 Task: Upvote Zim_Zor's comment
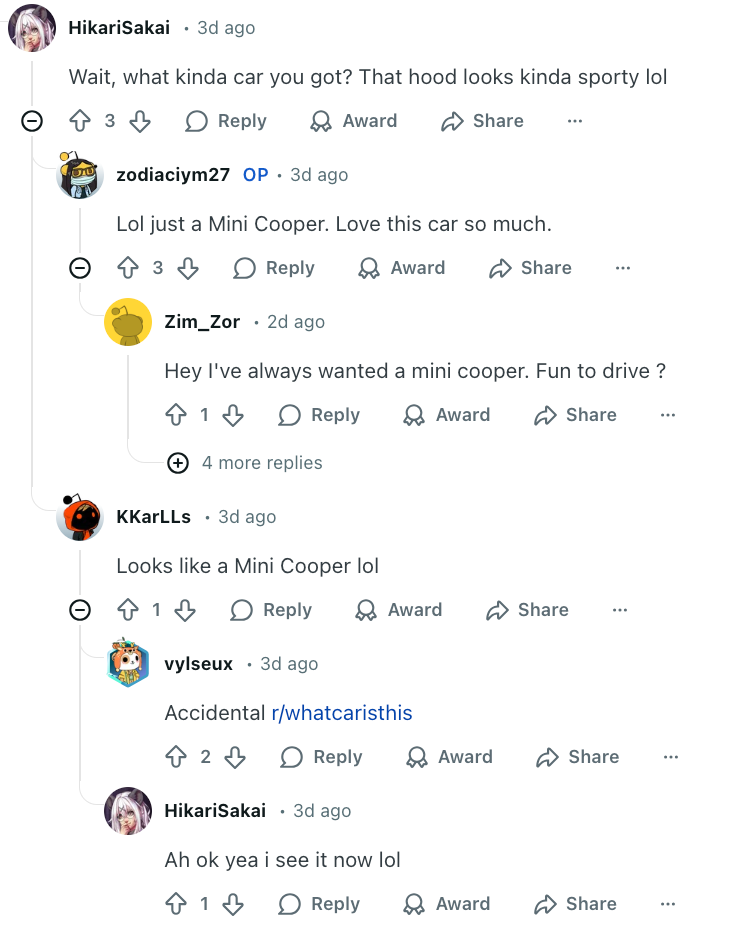(176, 415)
